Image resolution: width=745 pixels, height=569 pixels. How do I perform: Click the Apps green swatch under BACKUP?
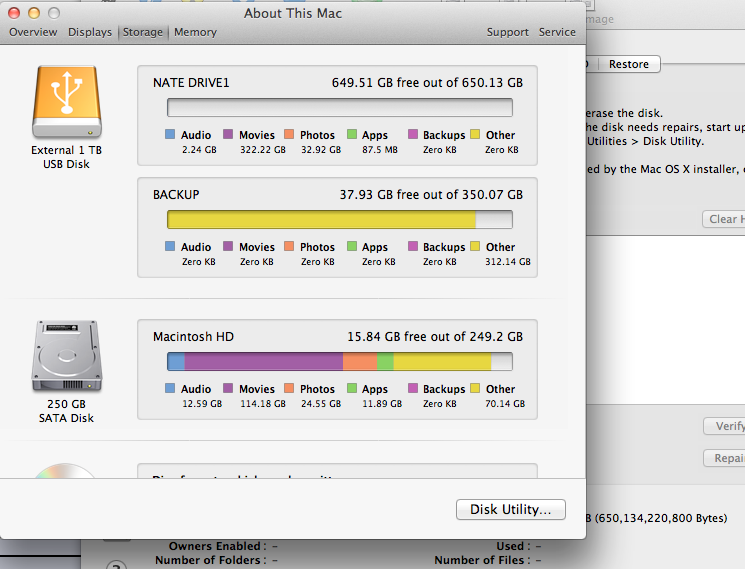352,246
